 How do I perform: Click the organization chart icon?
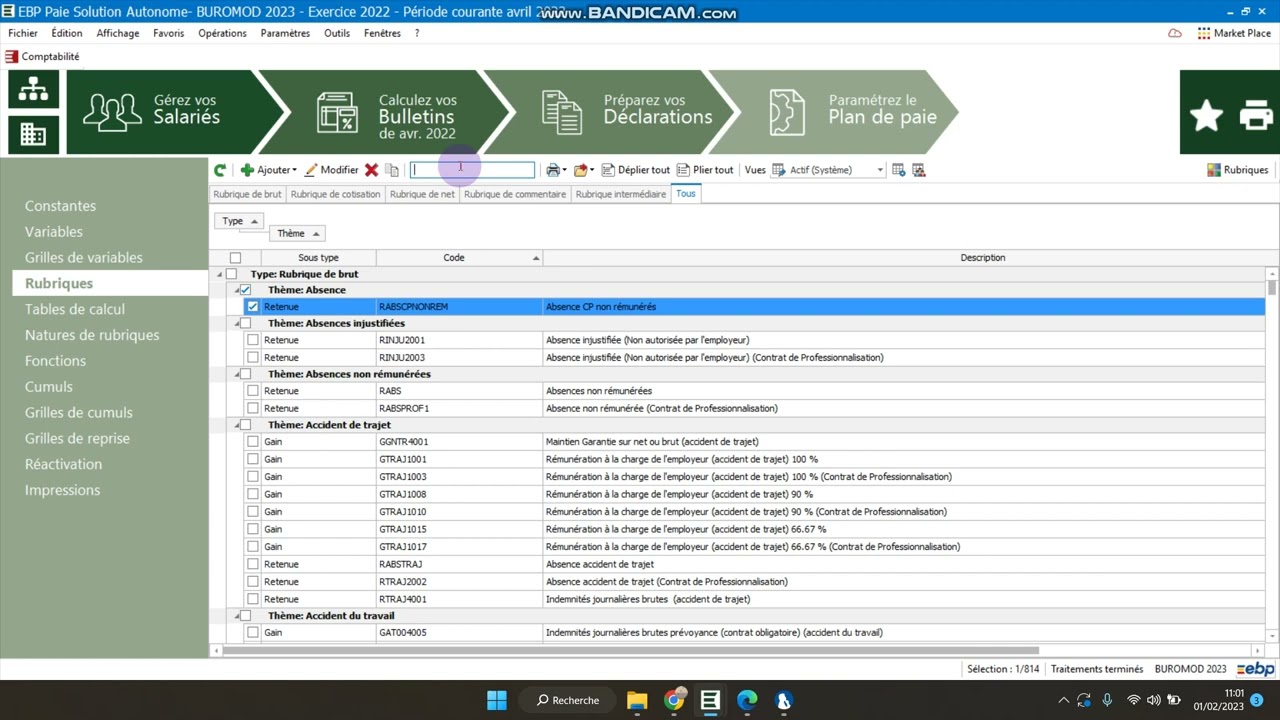coord(33,90)
